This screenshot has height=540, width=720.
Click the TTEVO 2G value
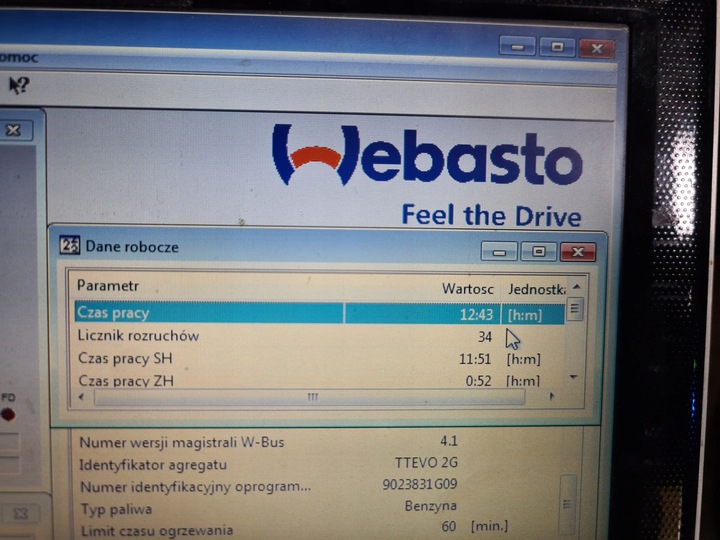[x=426, y=462]
